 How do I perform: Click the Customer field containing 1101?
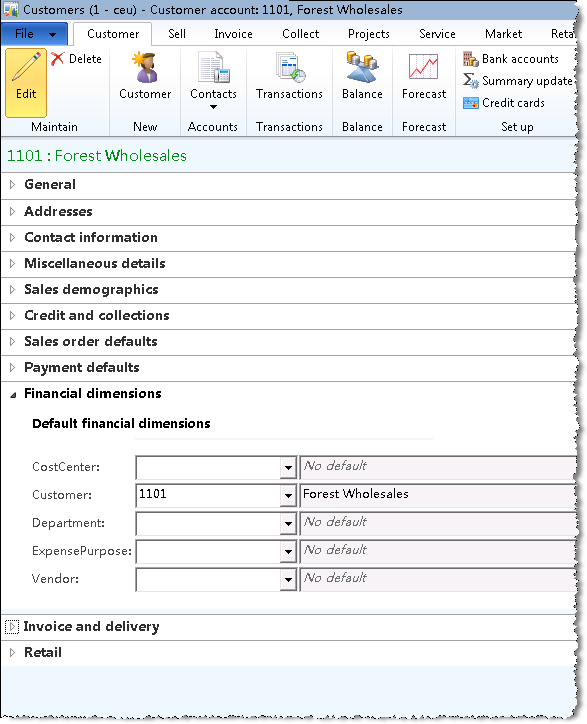[208, 495]
